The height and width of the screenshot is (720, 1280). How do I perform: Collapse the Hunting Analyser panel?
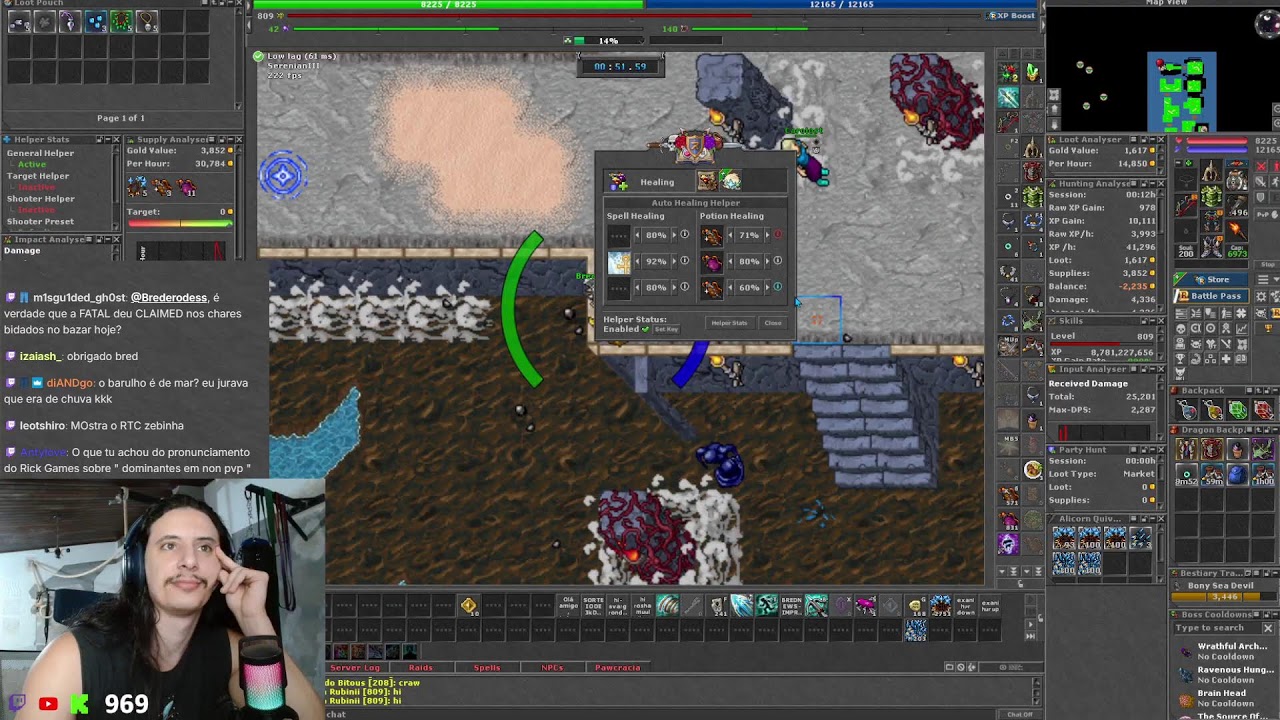tap(1153, 183)
